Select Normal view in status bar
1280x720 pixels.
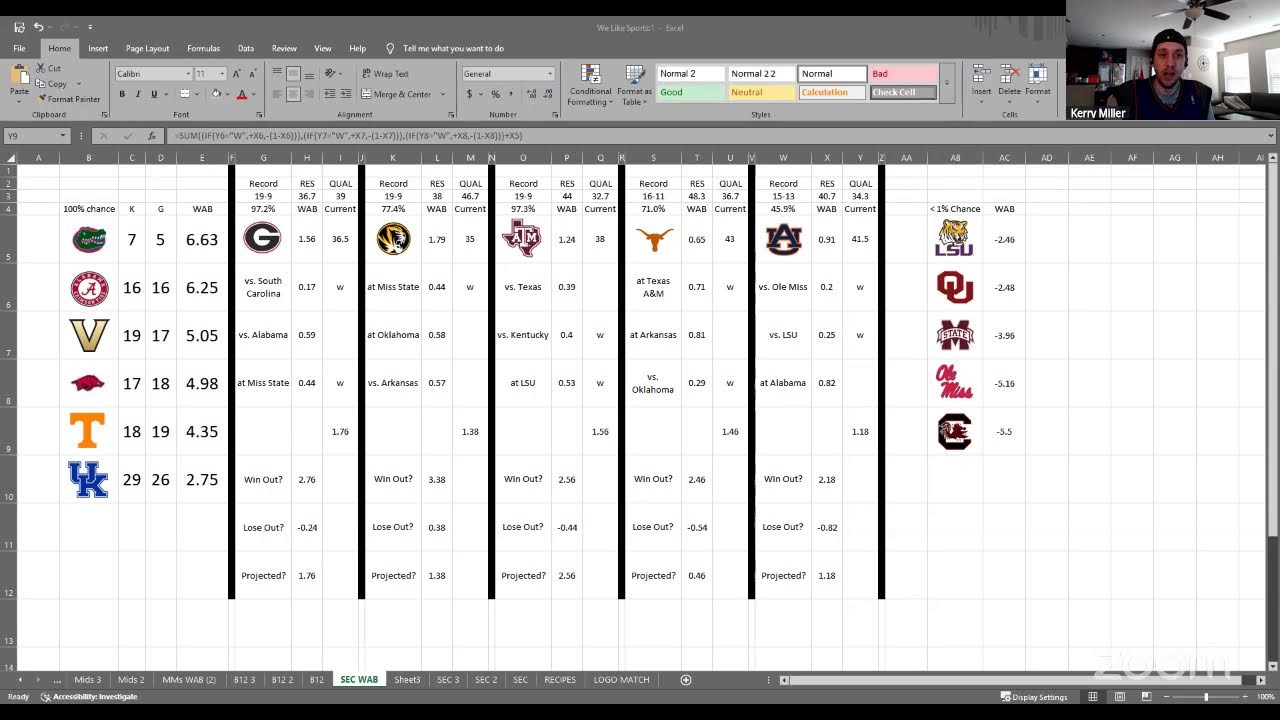click(1093, 697)
